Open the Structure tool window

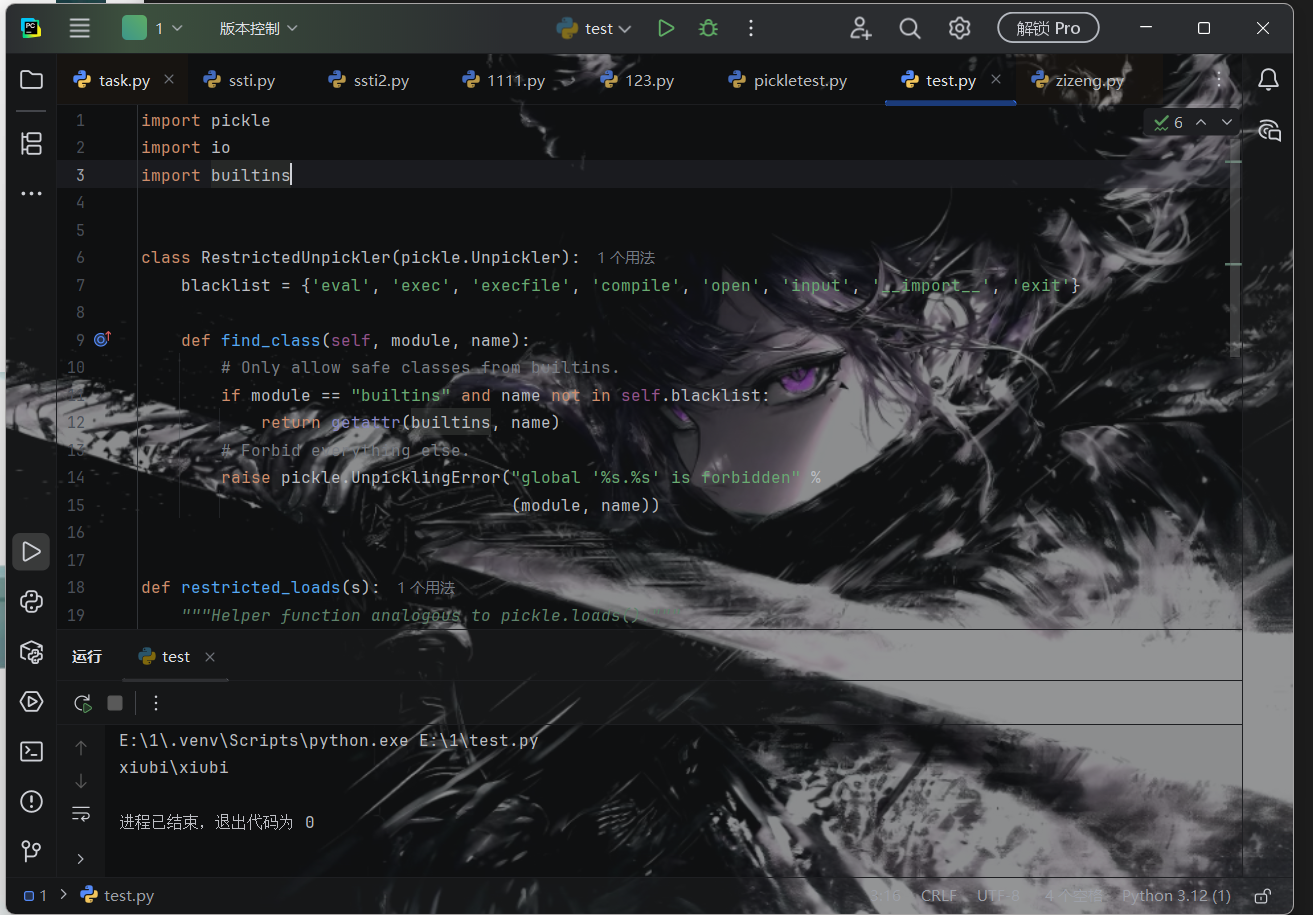[x=31, y=143]
